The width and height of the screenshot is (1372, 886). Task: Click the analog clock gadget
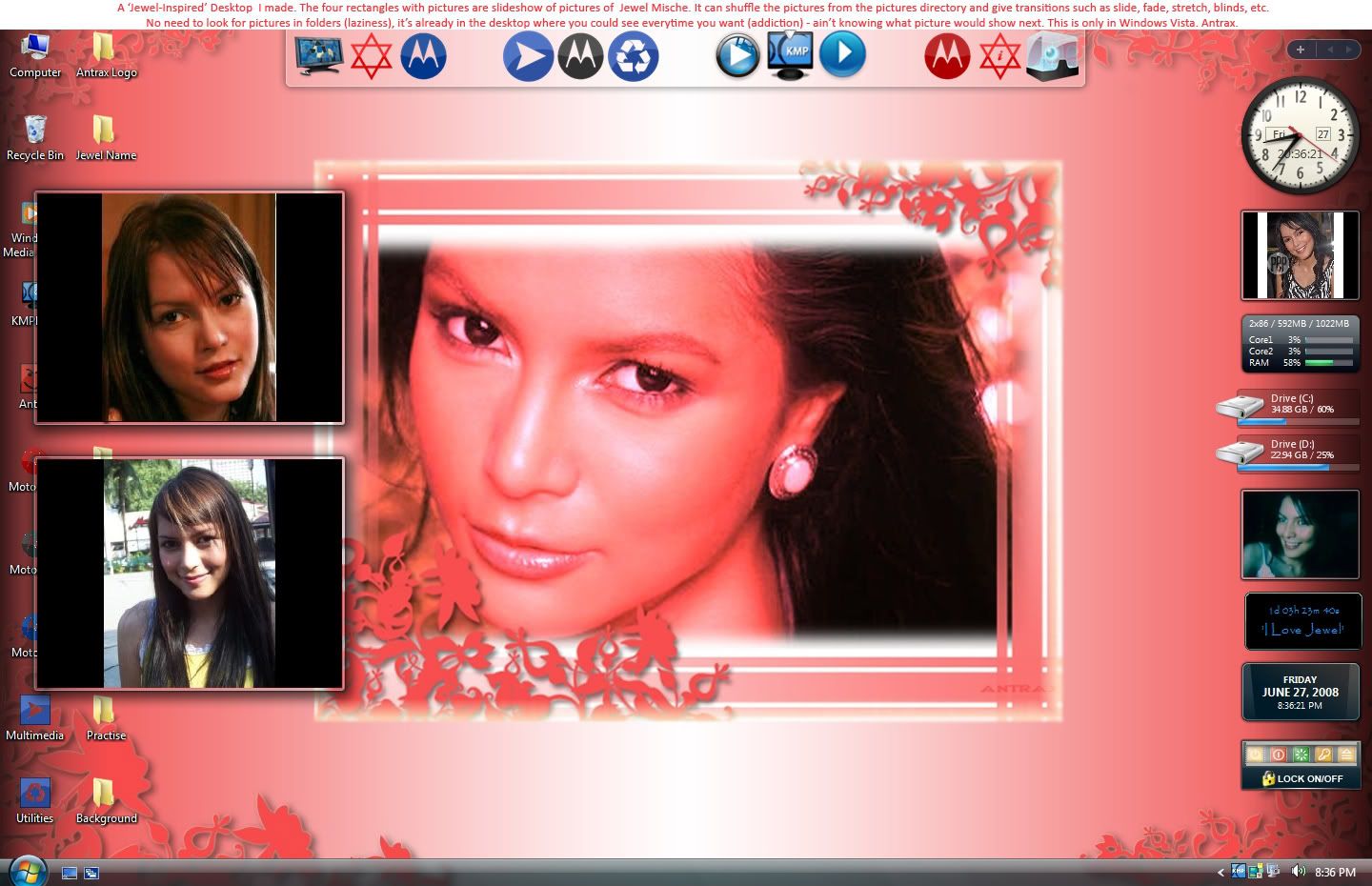point(1300,135)
